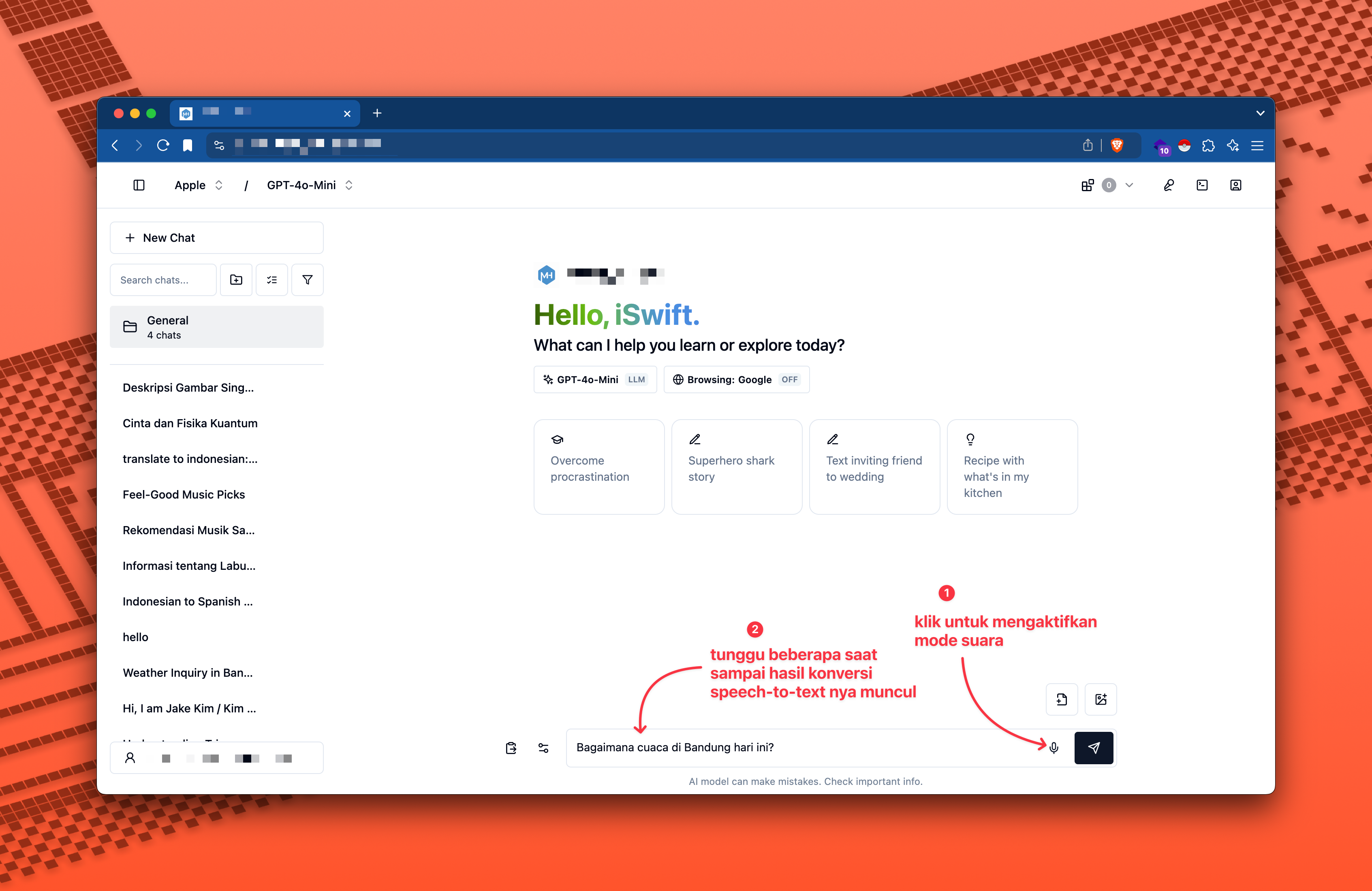Click the new folder icon
Viewport: 1372px width, 891px height.
point(236,279)
